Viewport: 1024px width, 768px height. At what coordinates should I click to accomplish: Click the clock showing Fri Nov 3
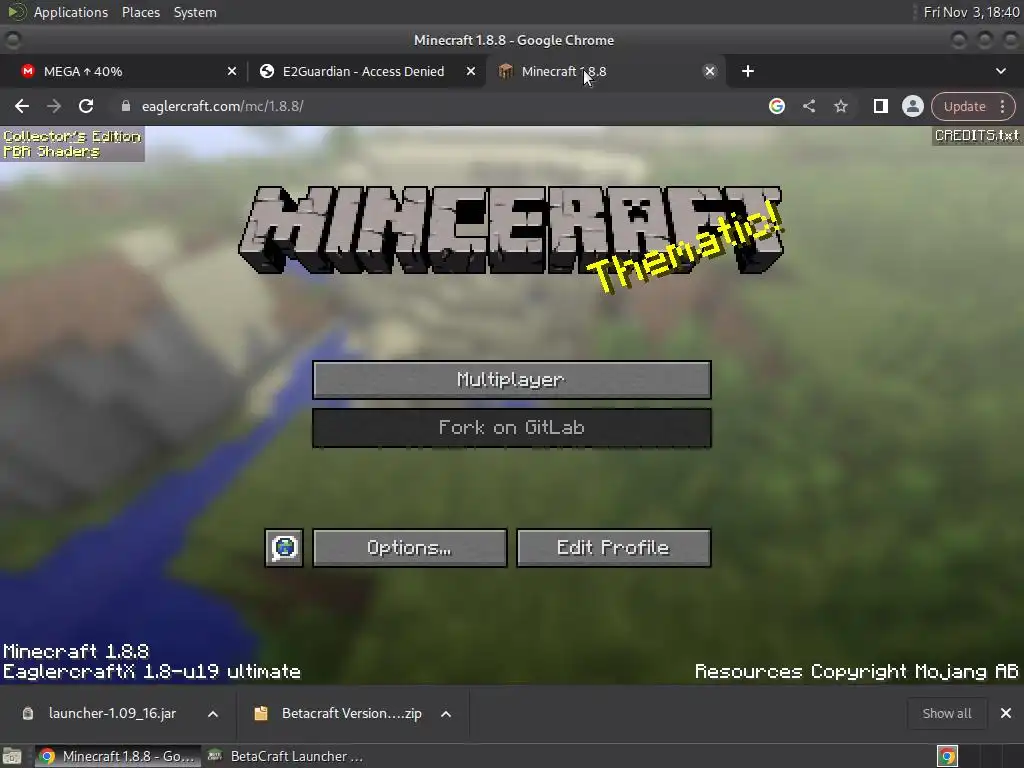click(971, 12)
